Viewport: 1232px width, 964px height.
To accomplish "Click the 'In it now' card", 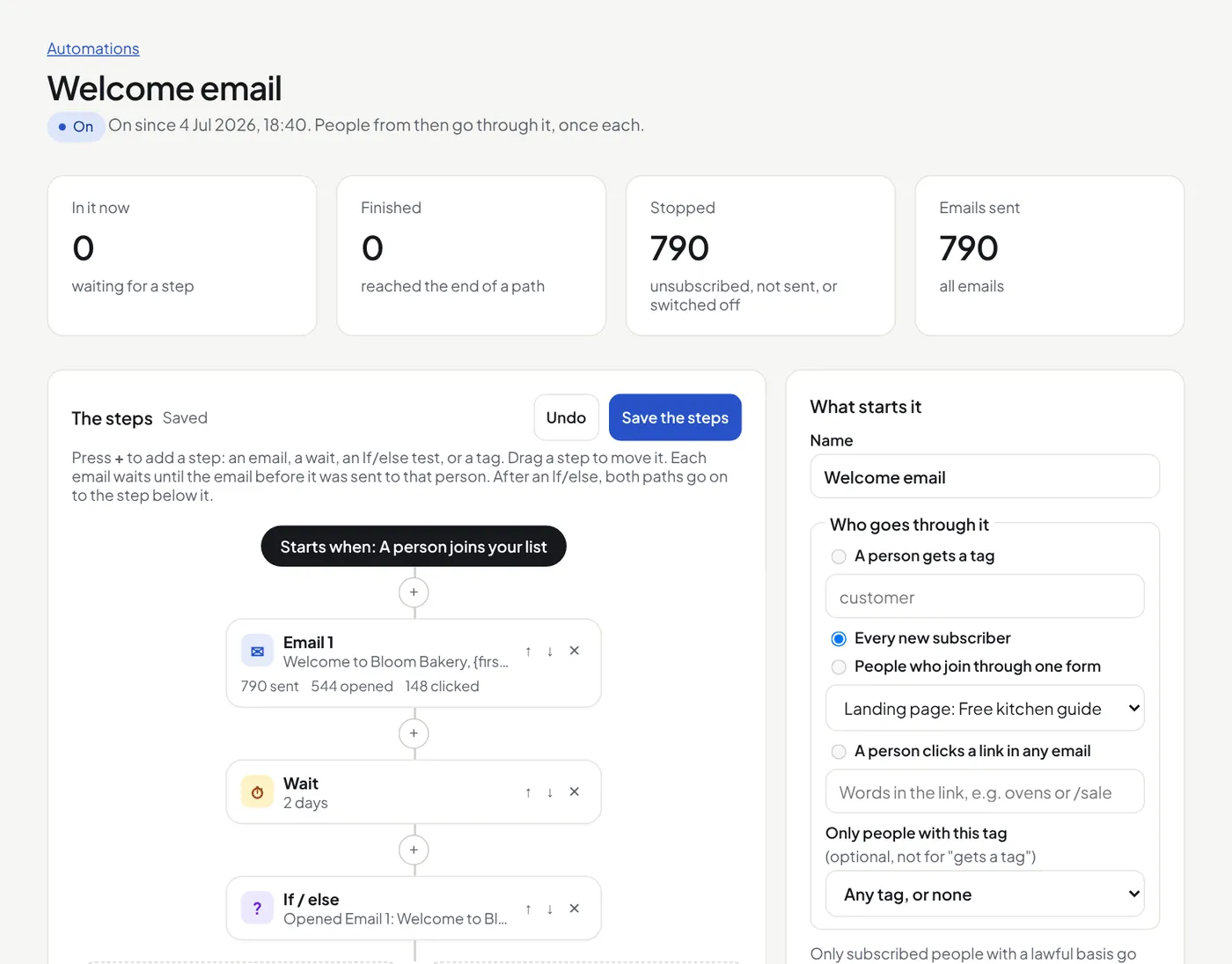I will click(182, 255).
